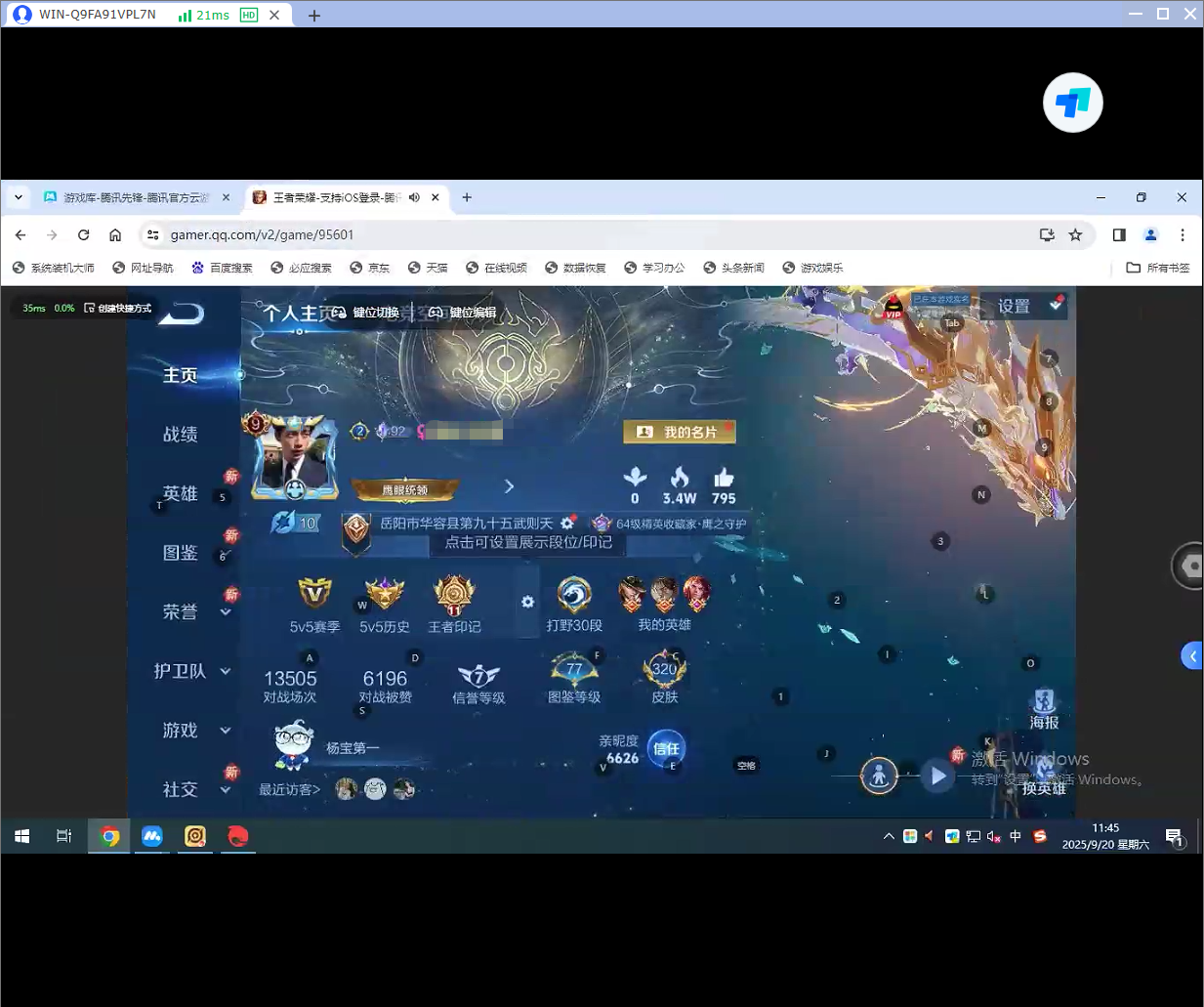The image size is (1204, 1007).
Task: Click the Windows Start button
Action: (21, 836)
